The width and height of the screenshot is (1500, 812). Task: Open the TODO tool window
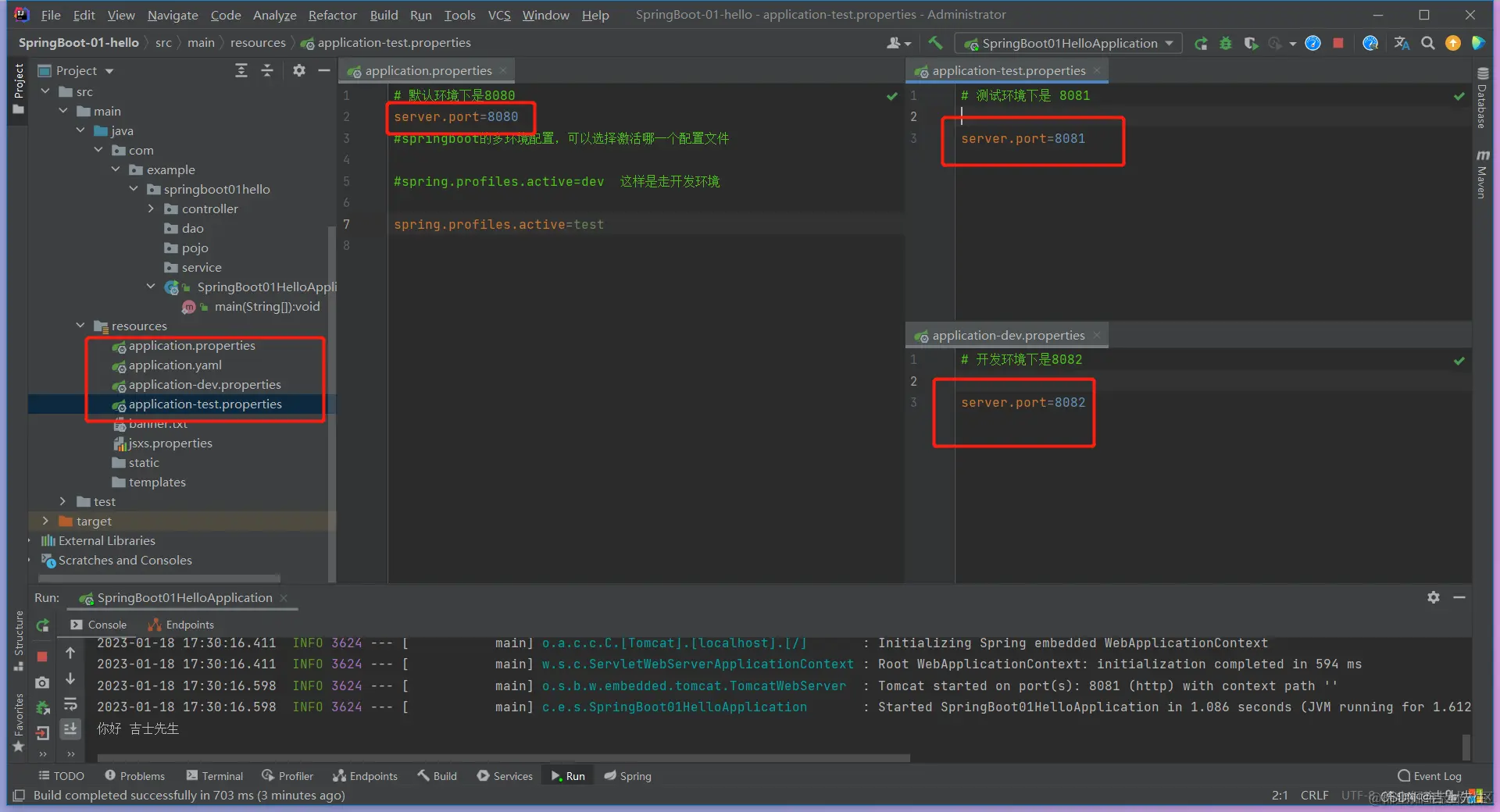click(x=61, y=776)
